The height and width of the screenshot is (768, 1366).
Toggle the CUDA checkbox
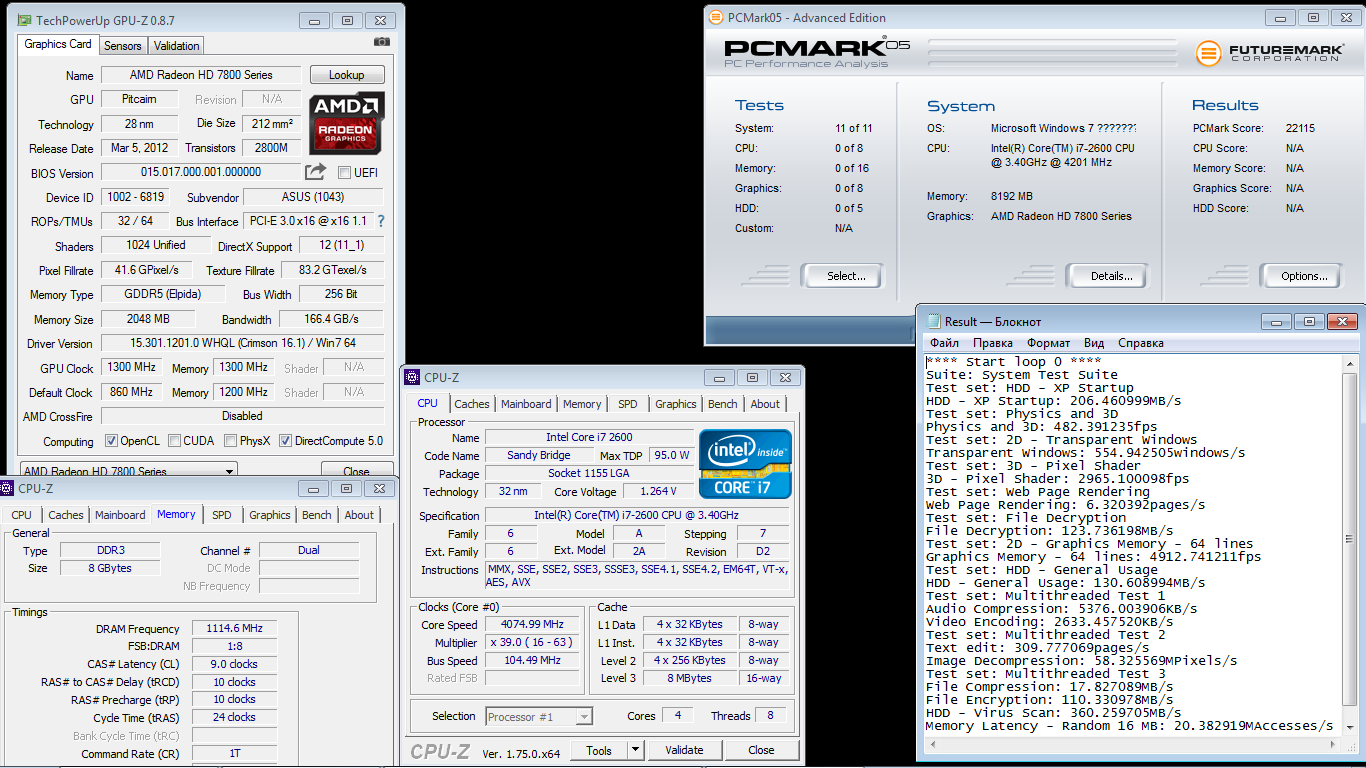pyautogui.click(x=175, y=441)
